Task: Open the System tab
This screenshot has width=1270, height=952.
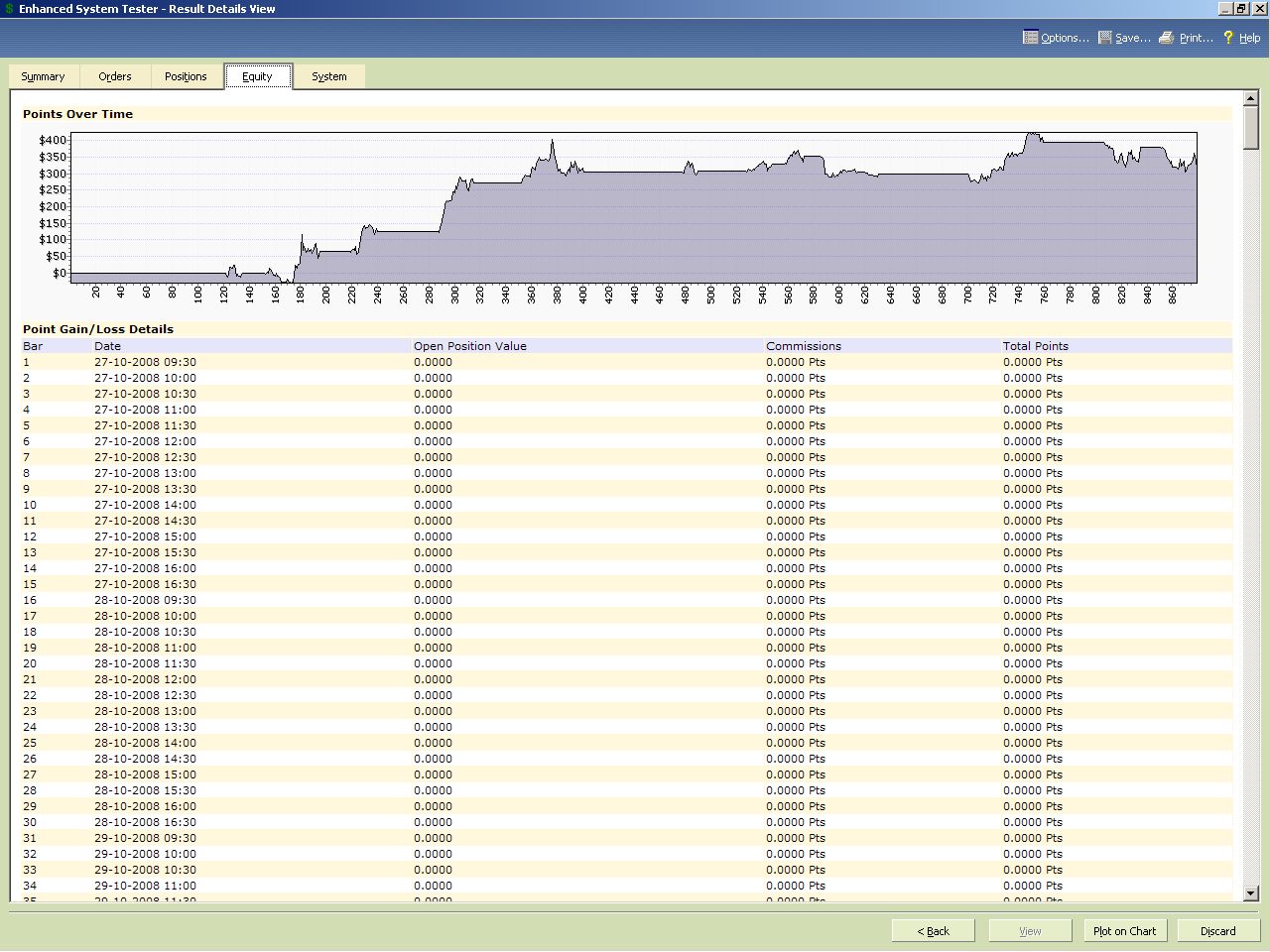Action: [x=329, y=76]
